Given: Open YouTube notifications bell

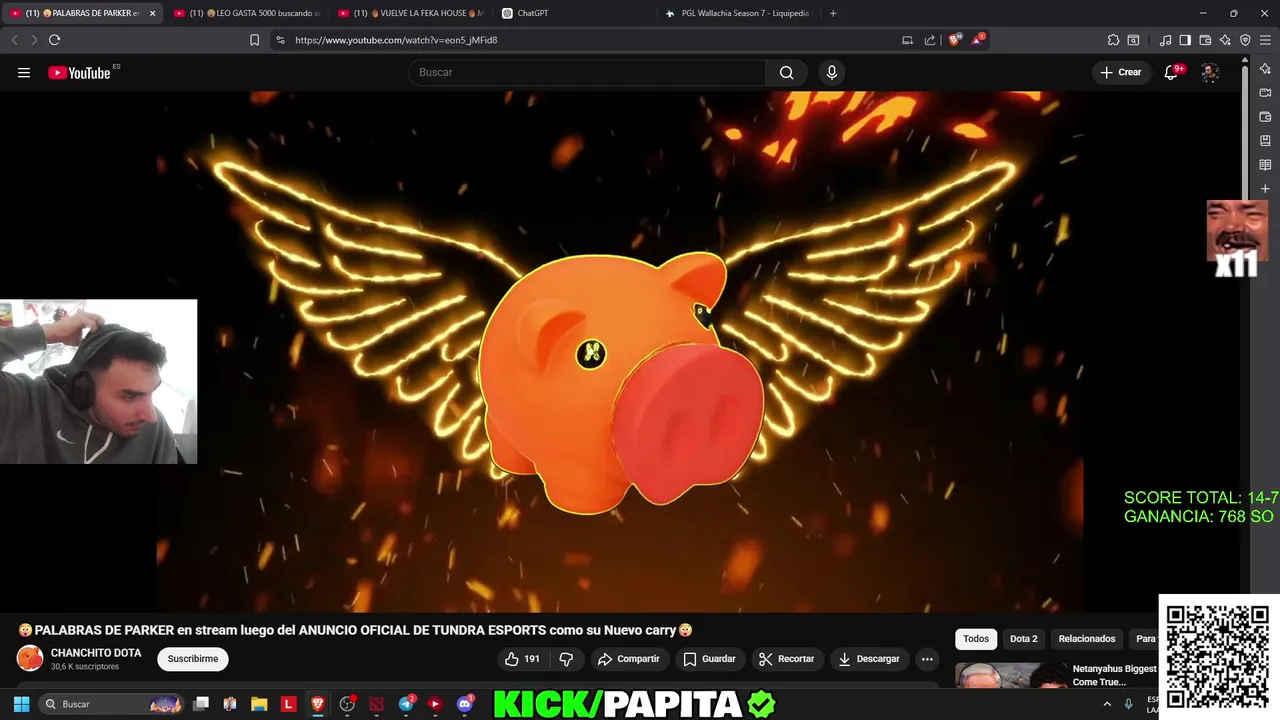Looking at the screenshot, I should tap(1171, 72).
